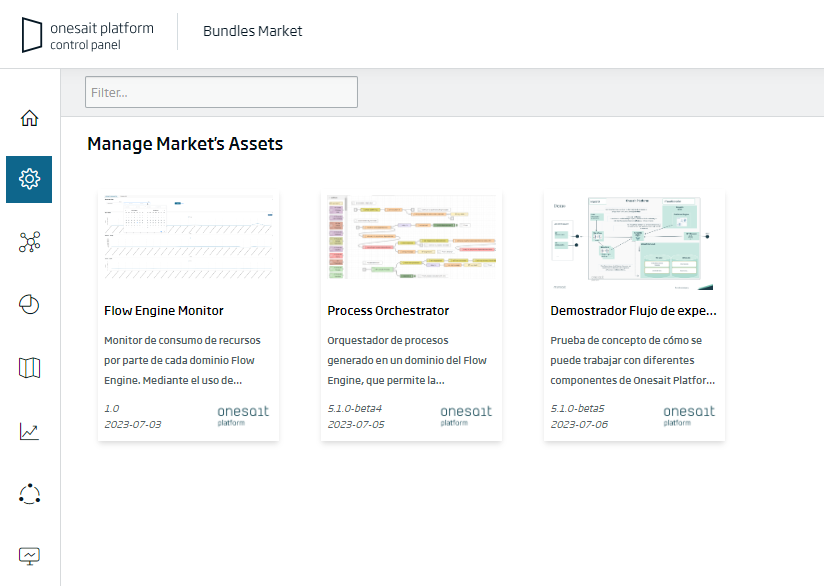Click the onesait logo on Flow Engine Monitor card
Viewport: 824px width, 586px height.
tap(243, 415)
